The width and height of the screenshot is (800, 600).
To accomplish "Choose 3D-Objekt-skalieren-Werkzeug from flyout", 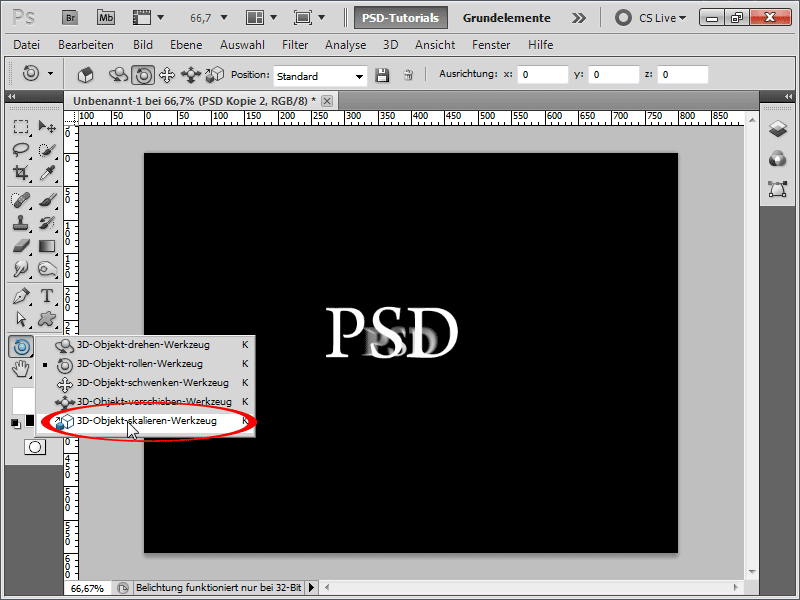I will coord(145,421).
